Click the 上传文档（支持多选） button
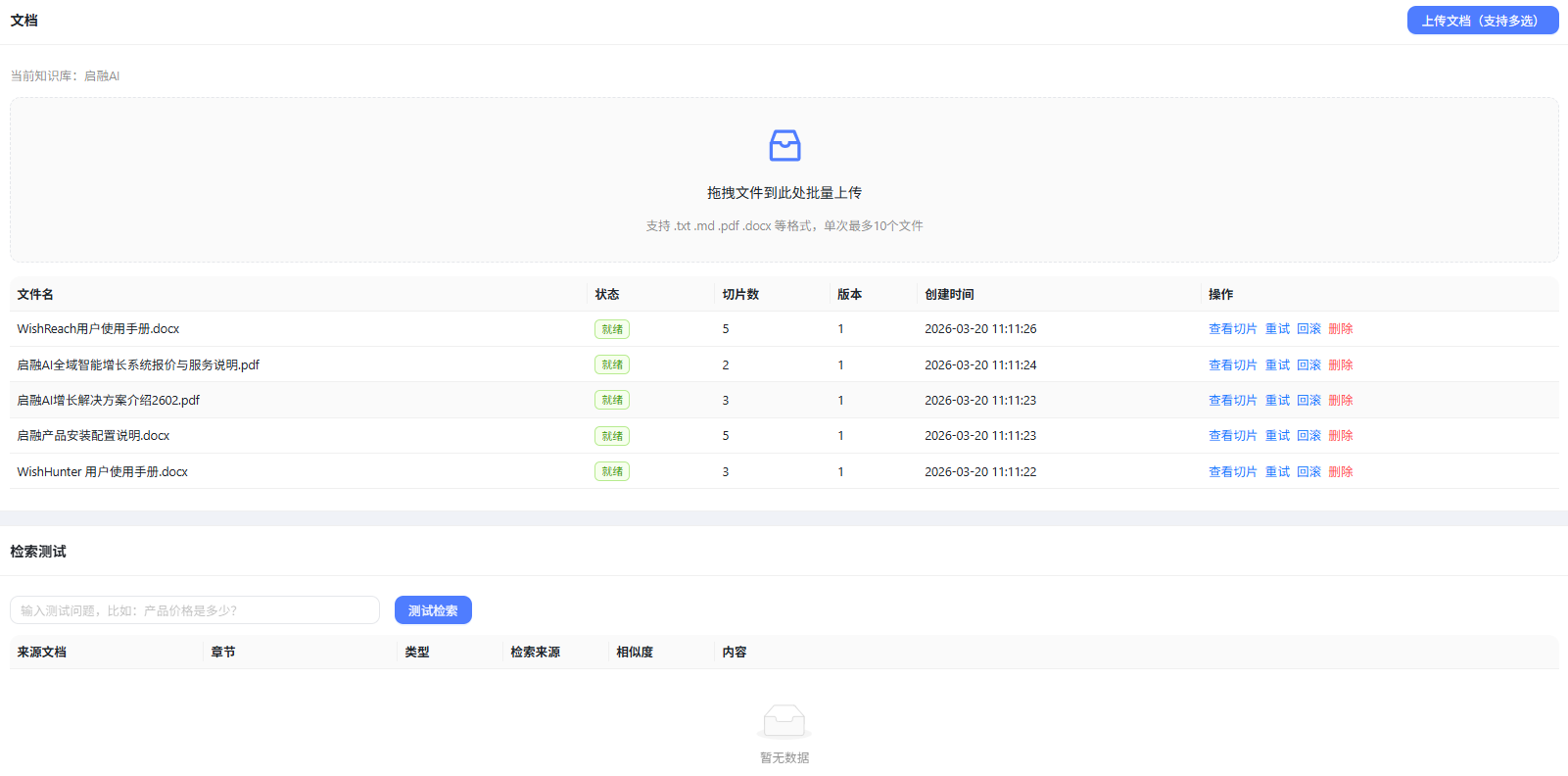Screen dimensions: 1568x776 (x=1482, y=21)
